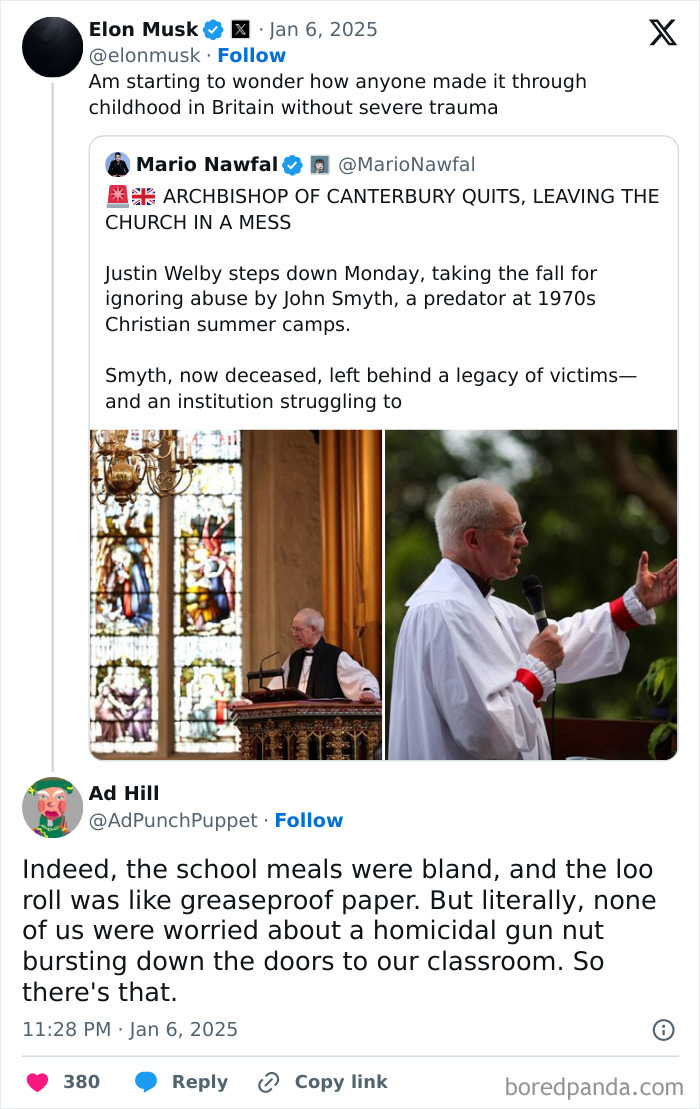Click Mario Nawfal's blue verified checkmark
The image size is (700, 1109).
click(x=293, y=165)
